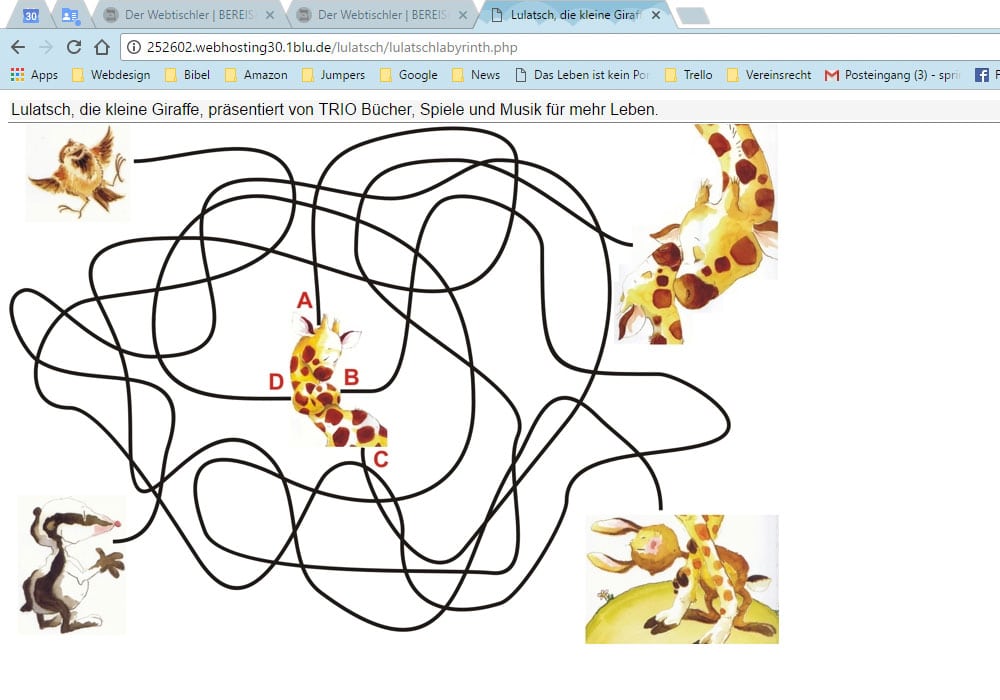Click the small sleeping giraffe in the center
This screenshot has width=1000, height=700.
click(338, 381)
